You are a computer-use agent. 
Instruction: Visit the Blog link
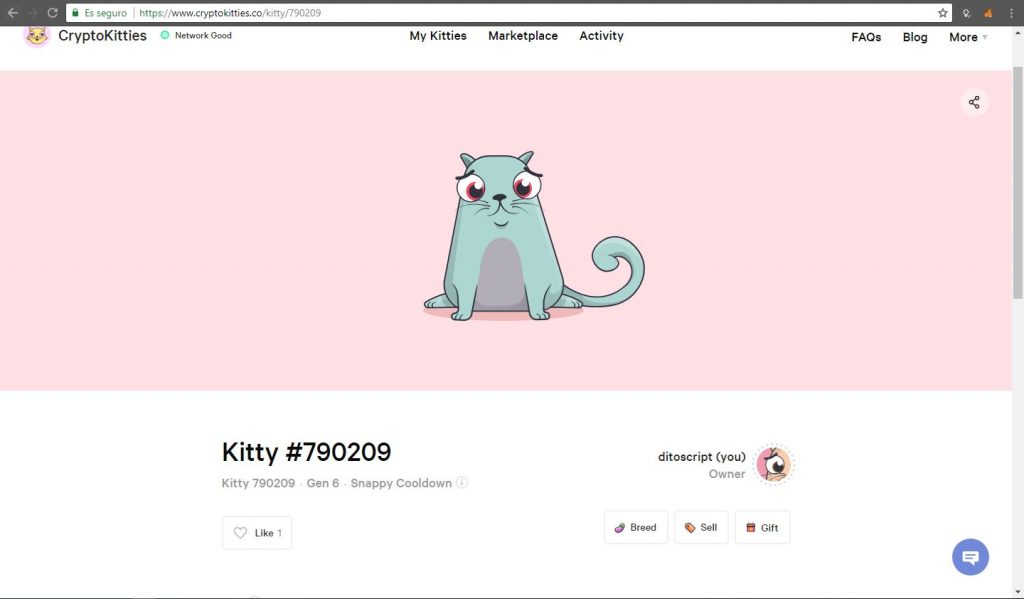[x=915, y=37]
